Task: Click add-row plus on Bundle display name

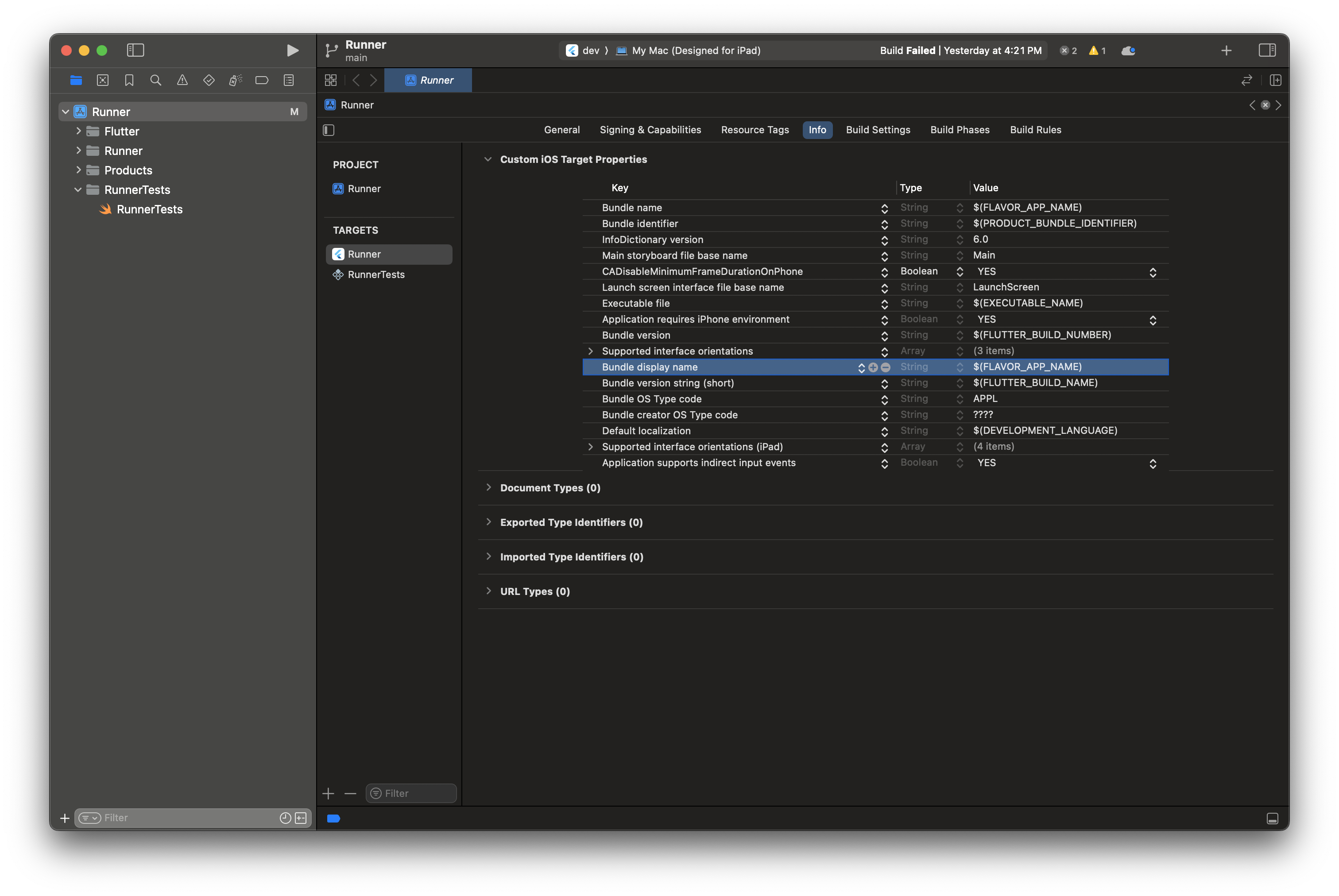Action: pos(873,367)
